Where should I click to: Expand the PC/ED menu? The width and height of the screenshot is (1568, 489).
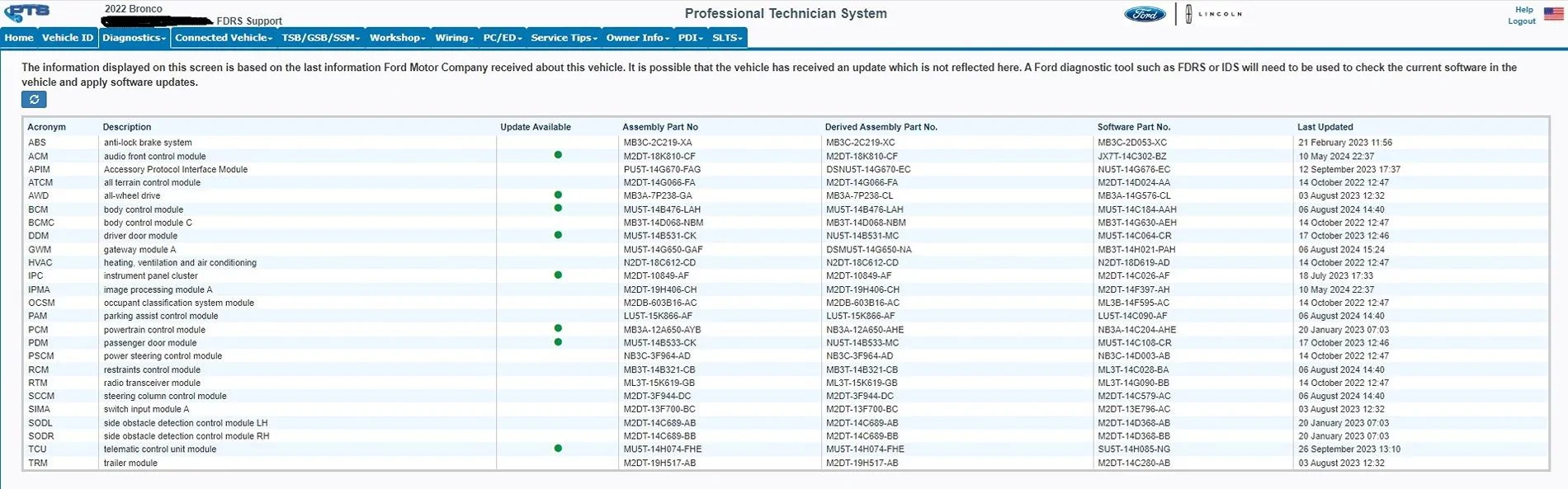coord(503,38)
